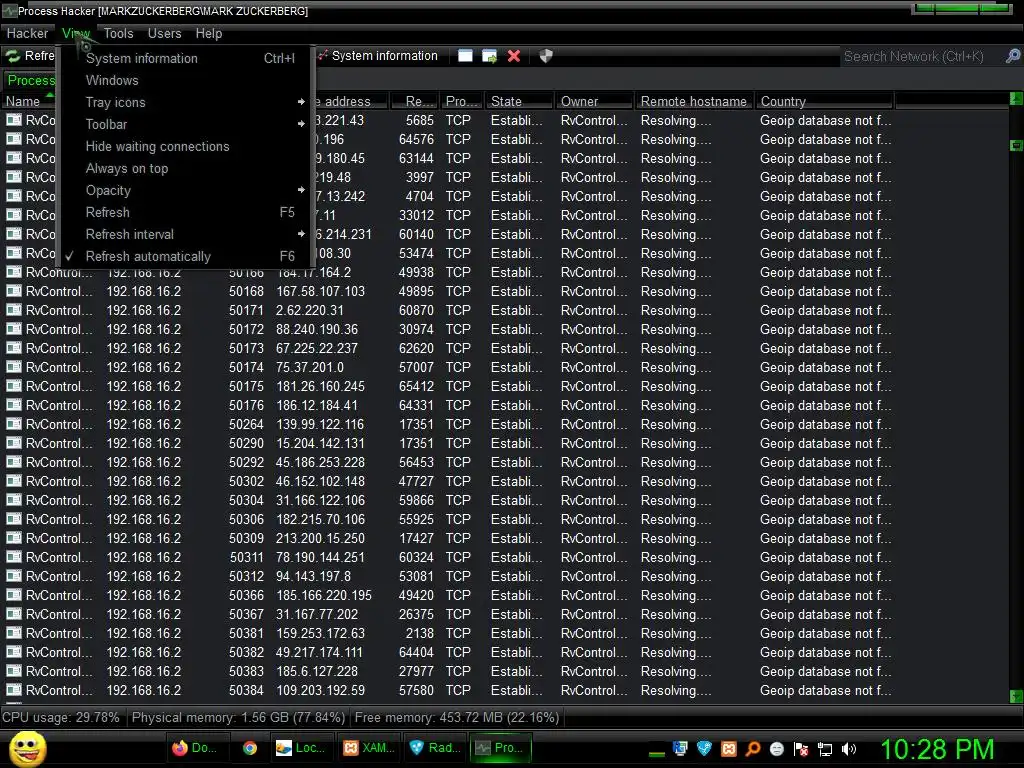The height and width of the screenshot is (768, 1024).
Task: Click the scrollbar down arrow
Action: (x=1016, y=697)
